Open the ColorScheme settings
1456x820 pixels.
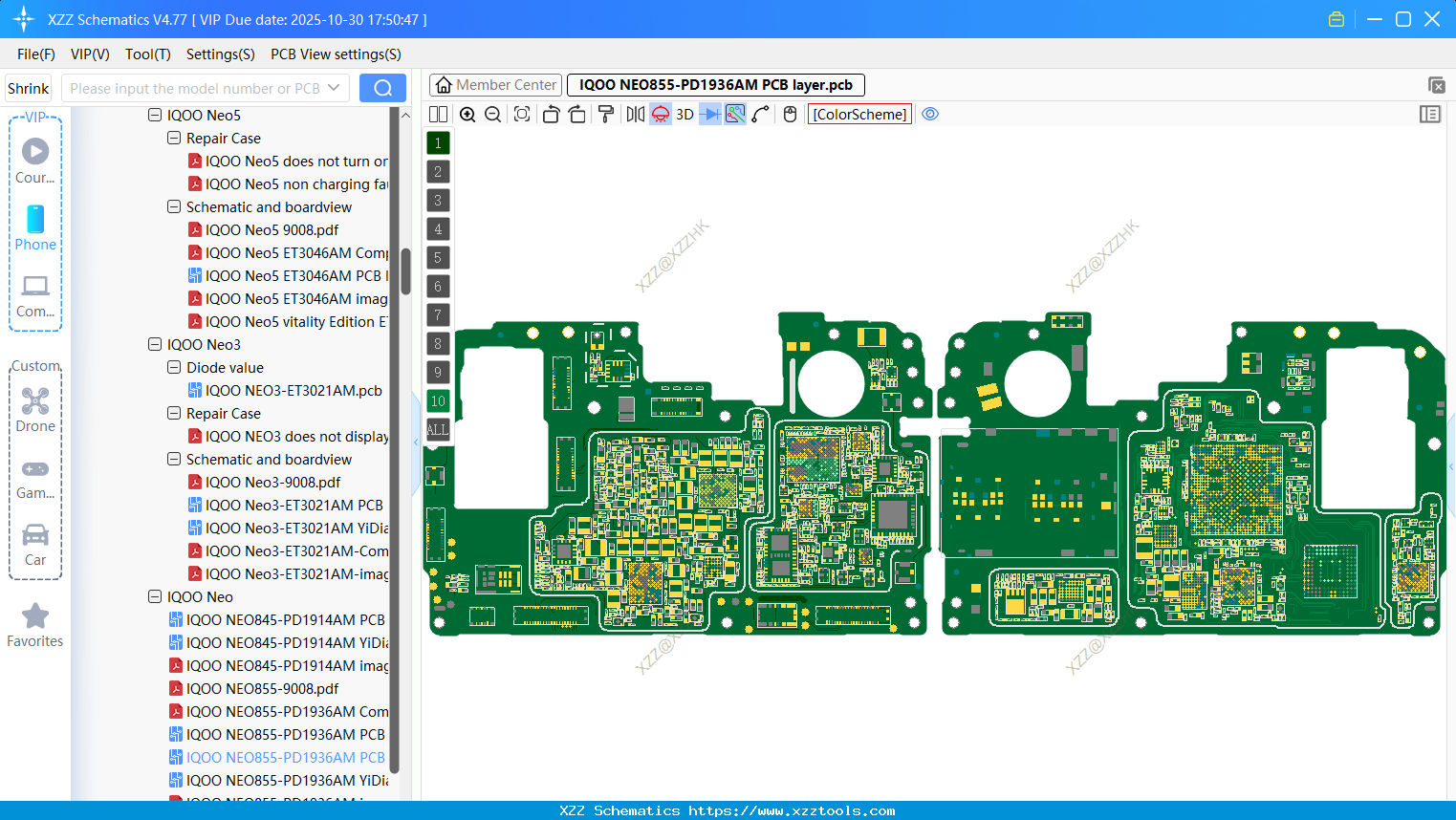tap(858, 114)
